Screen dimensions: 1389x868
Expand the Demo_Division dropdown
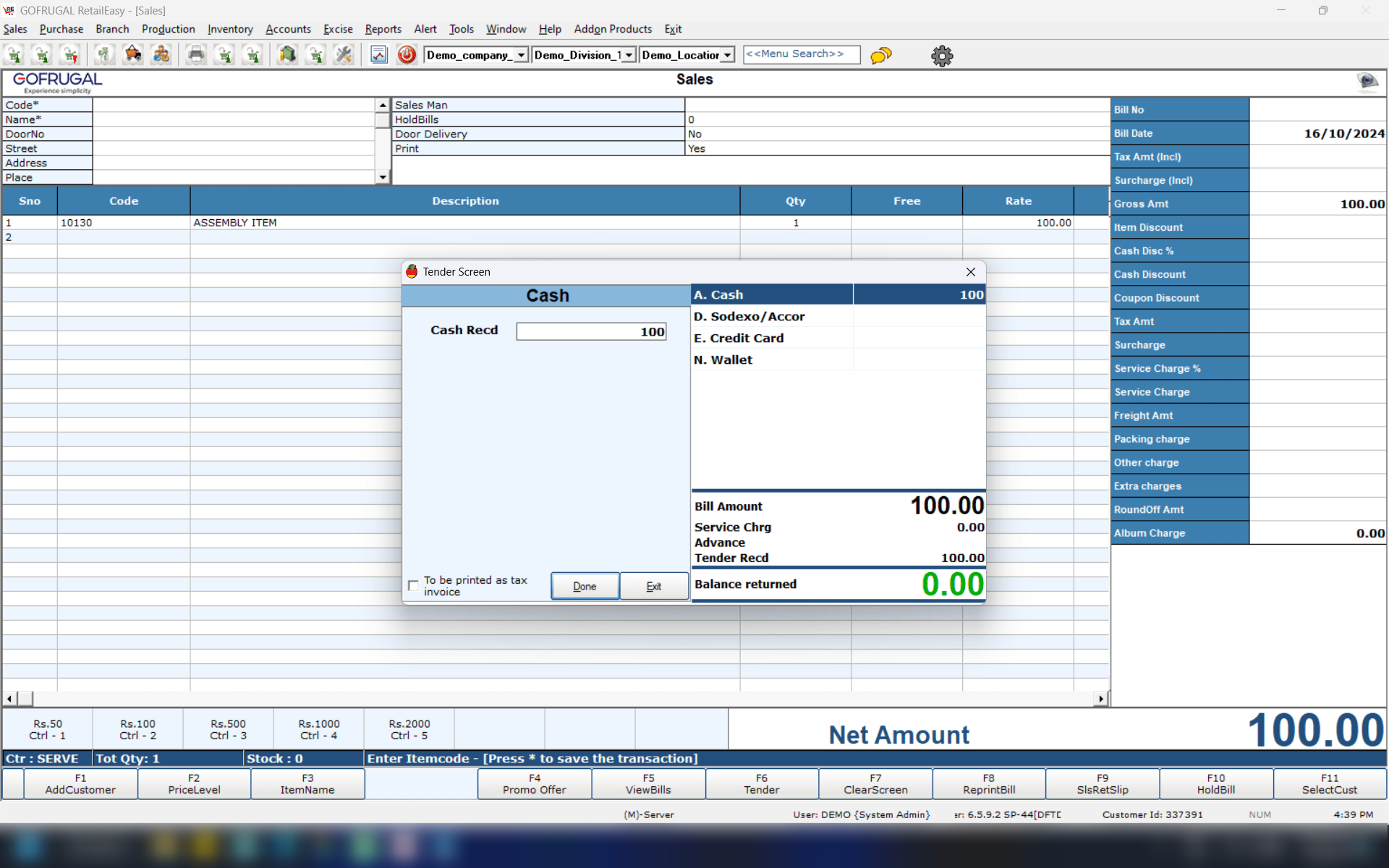click(x=629, y=55)
